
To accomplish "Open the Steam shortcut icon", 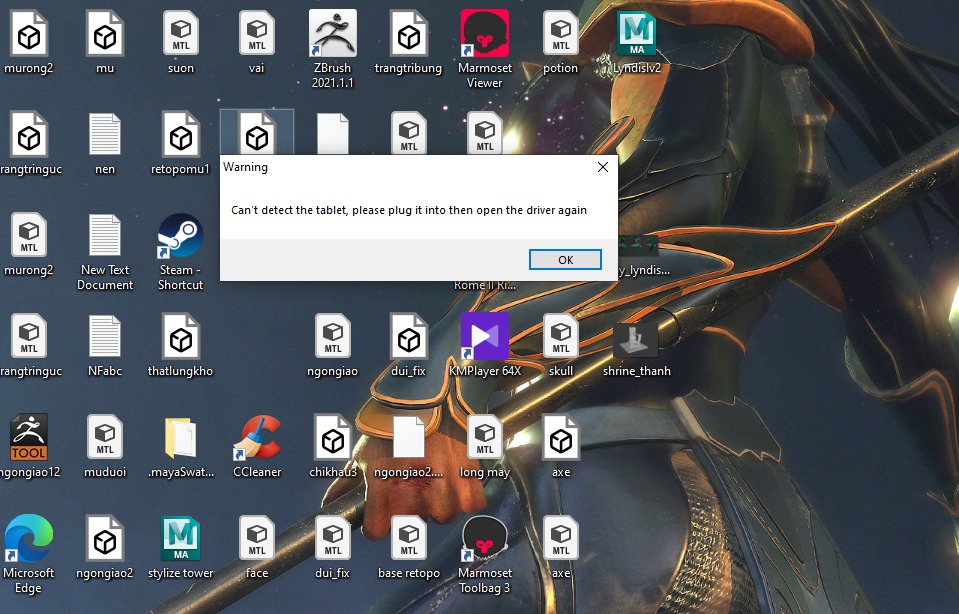I will [180, 238].
